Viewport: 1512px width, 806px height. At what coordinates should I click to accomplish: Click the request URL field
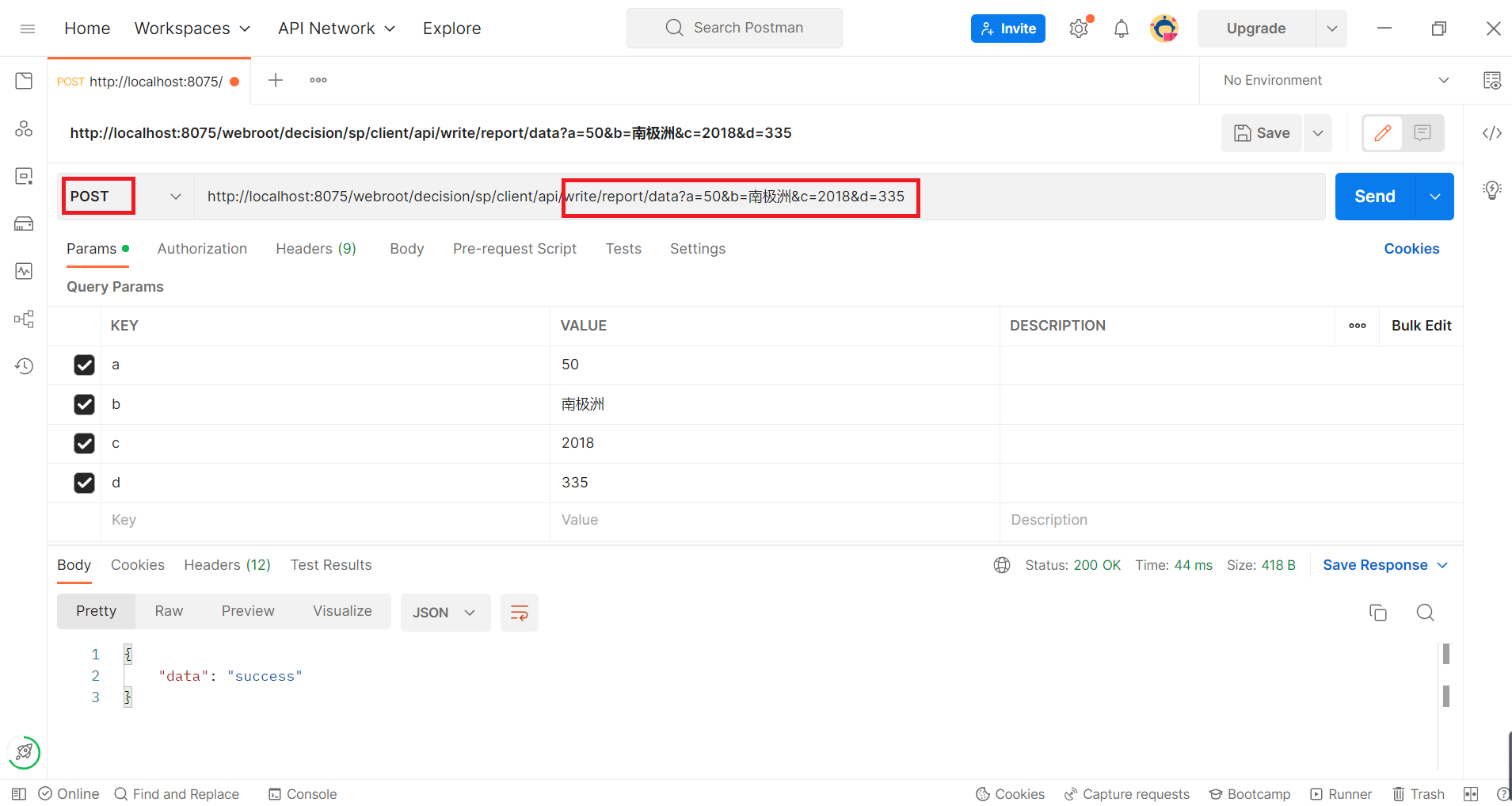[760, 197]
